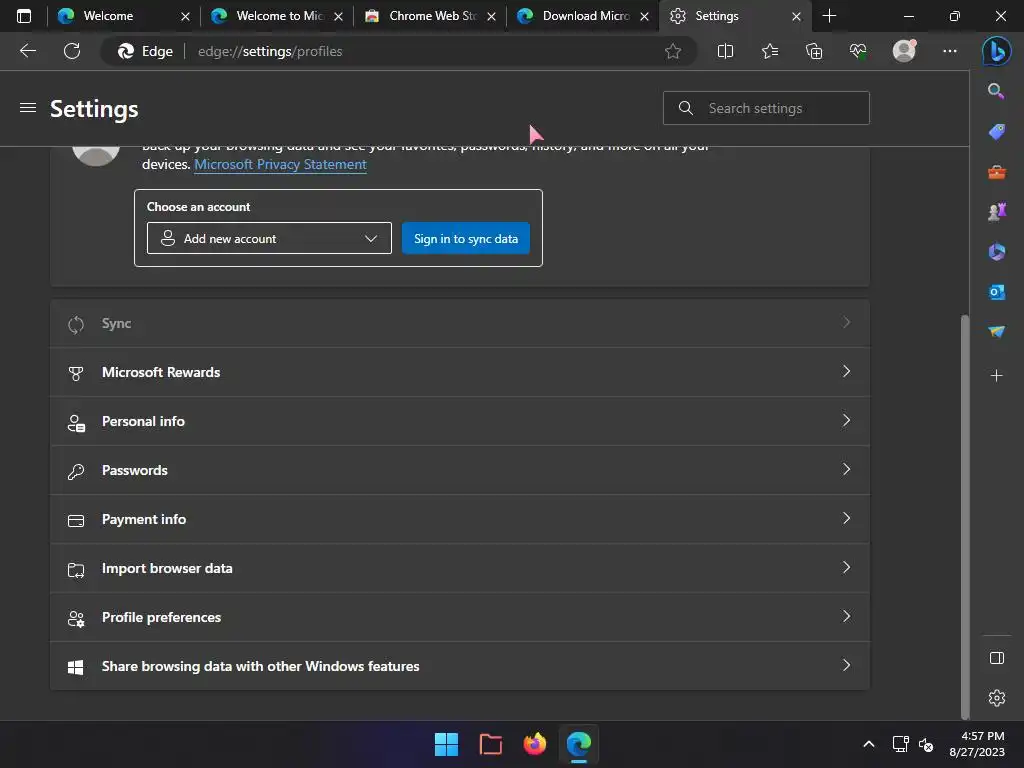The image size is (1024, 768).
Task: Open Collections icon in toolbar
Action: tap(814, 51)
